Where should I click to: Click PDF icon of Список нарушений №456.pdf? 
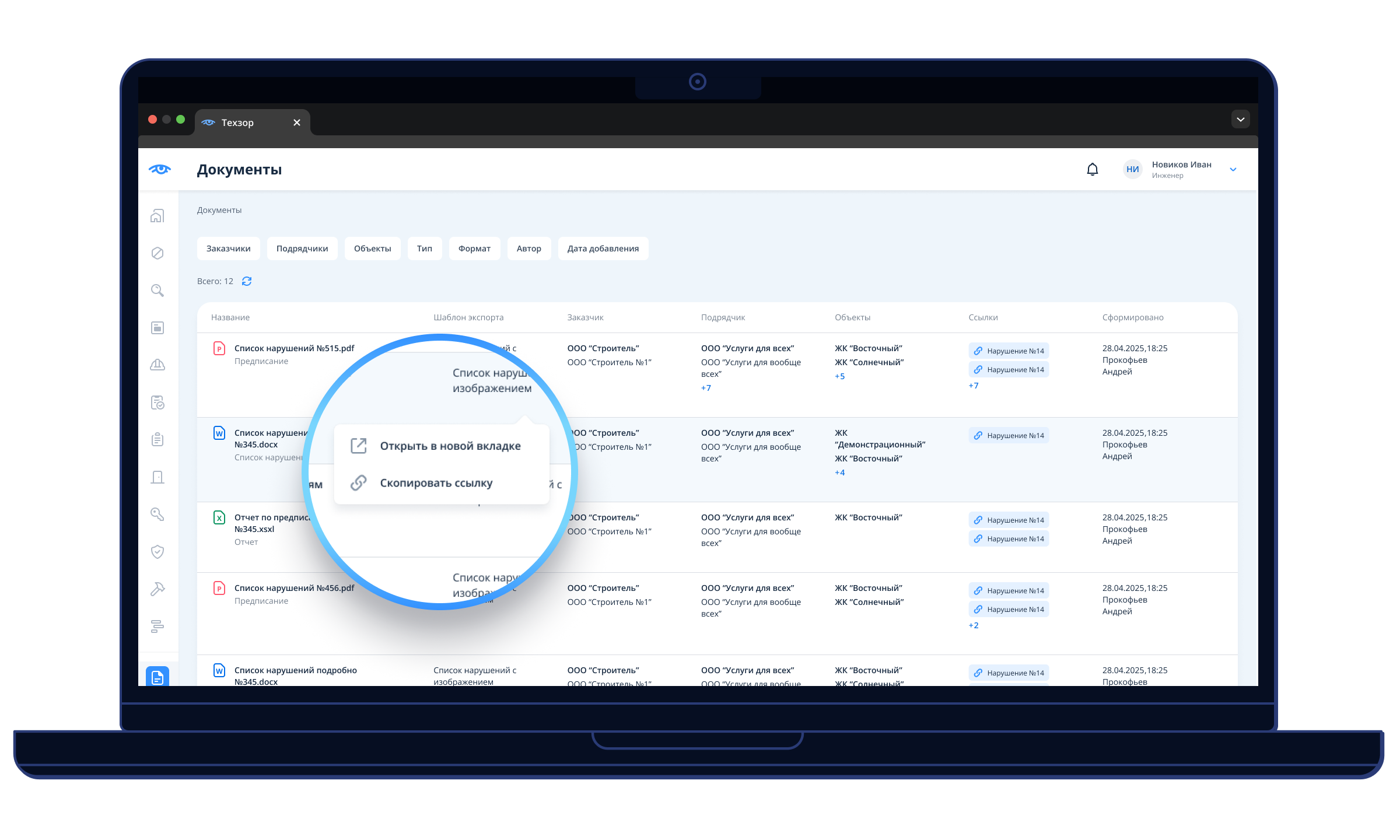(219, 589)
